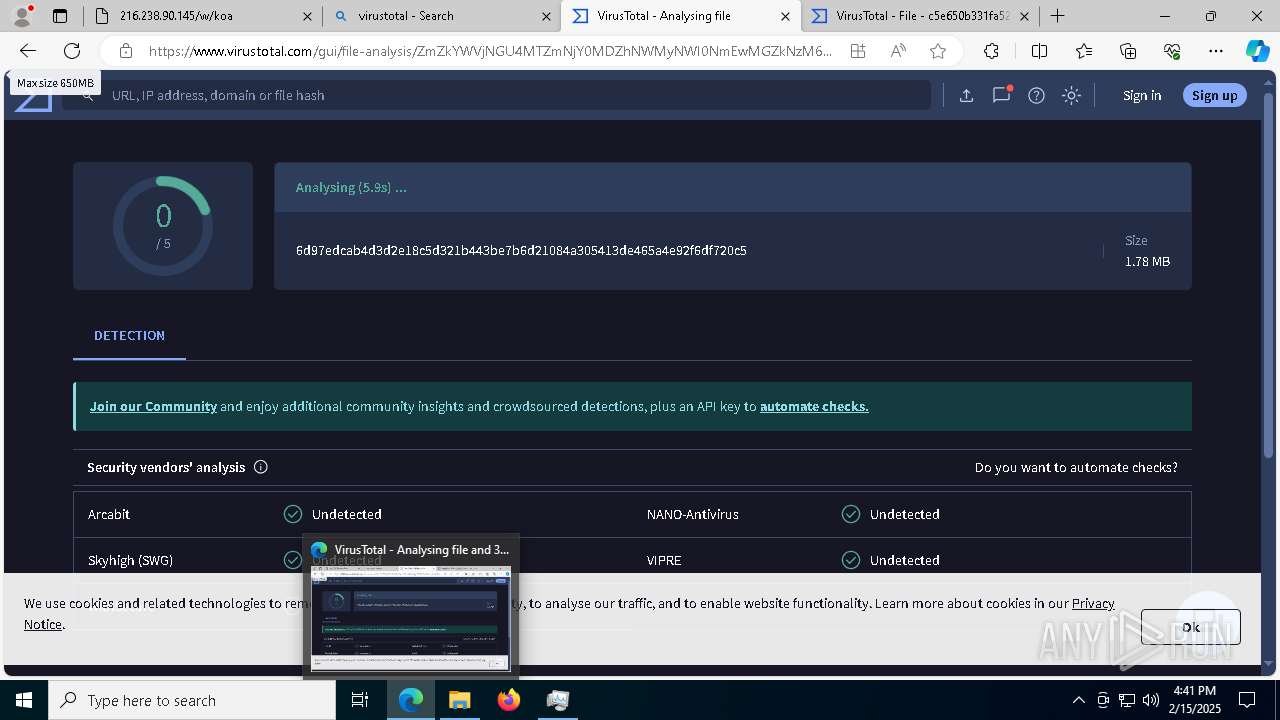1280x720 pixels.
Task: Open the Favorites list icon
Action: pos(1084,51)
